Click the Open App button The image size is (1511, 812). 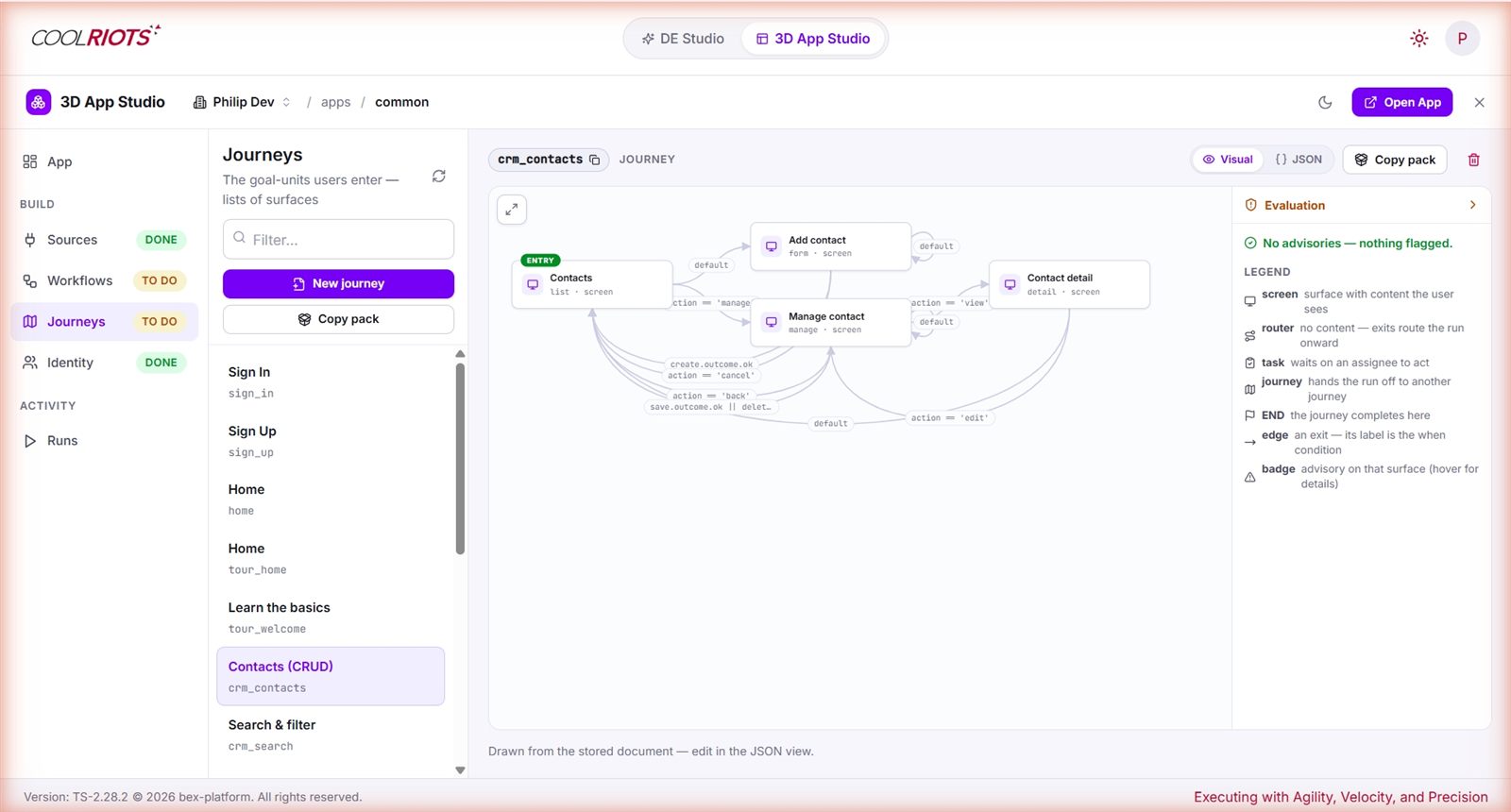point(1401,102)
